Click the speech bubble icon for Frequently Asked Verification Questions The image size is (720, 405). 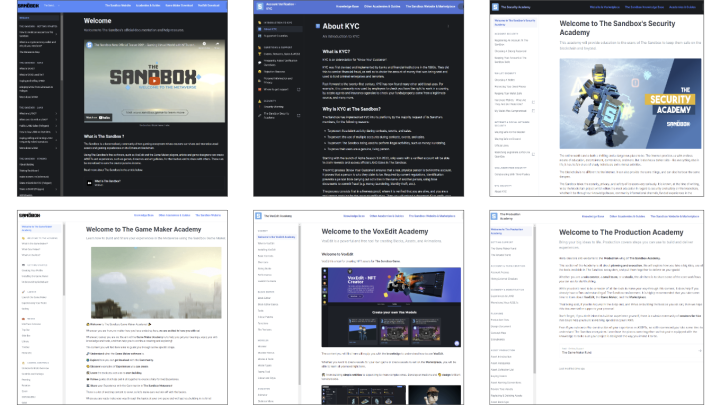(260, 62)
